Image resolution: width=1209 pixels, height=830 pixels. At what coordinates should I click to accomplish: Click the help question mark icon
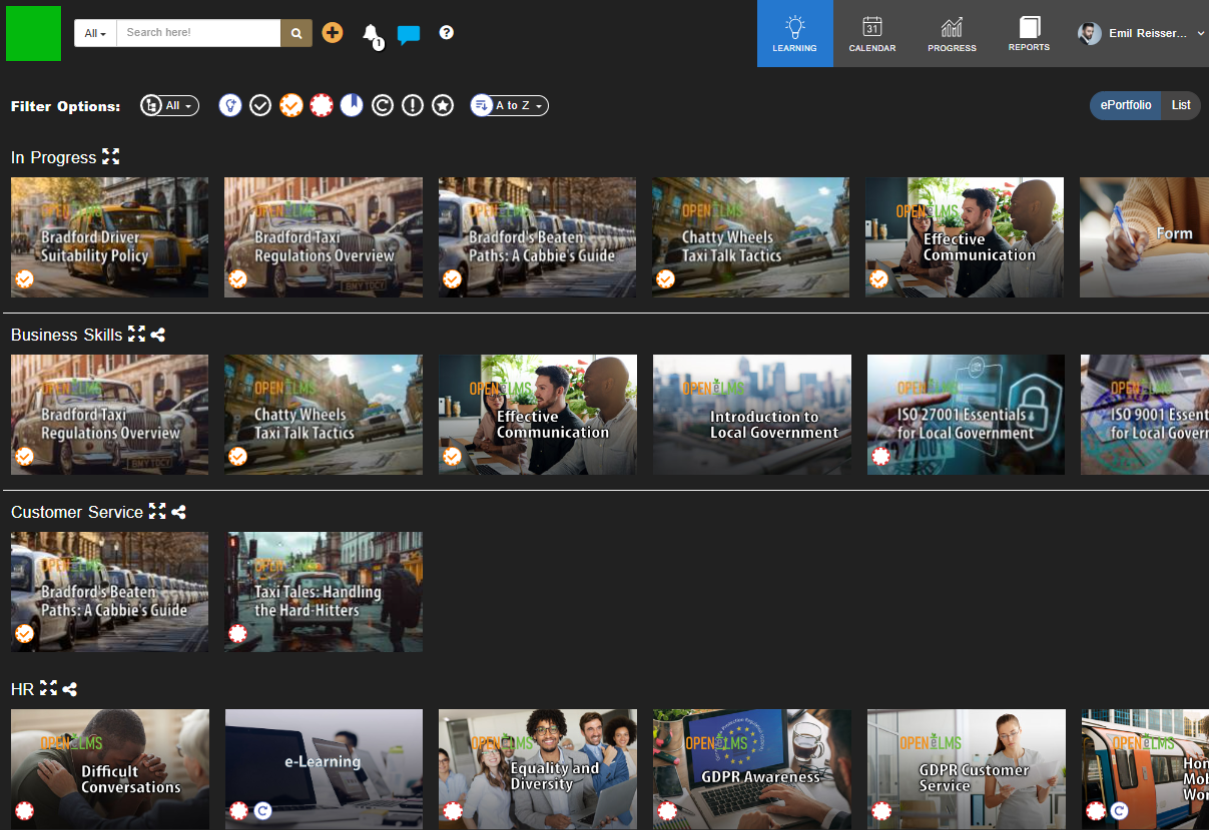pos(447,33)
